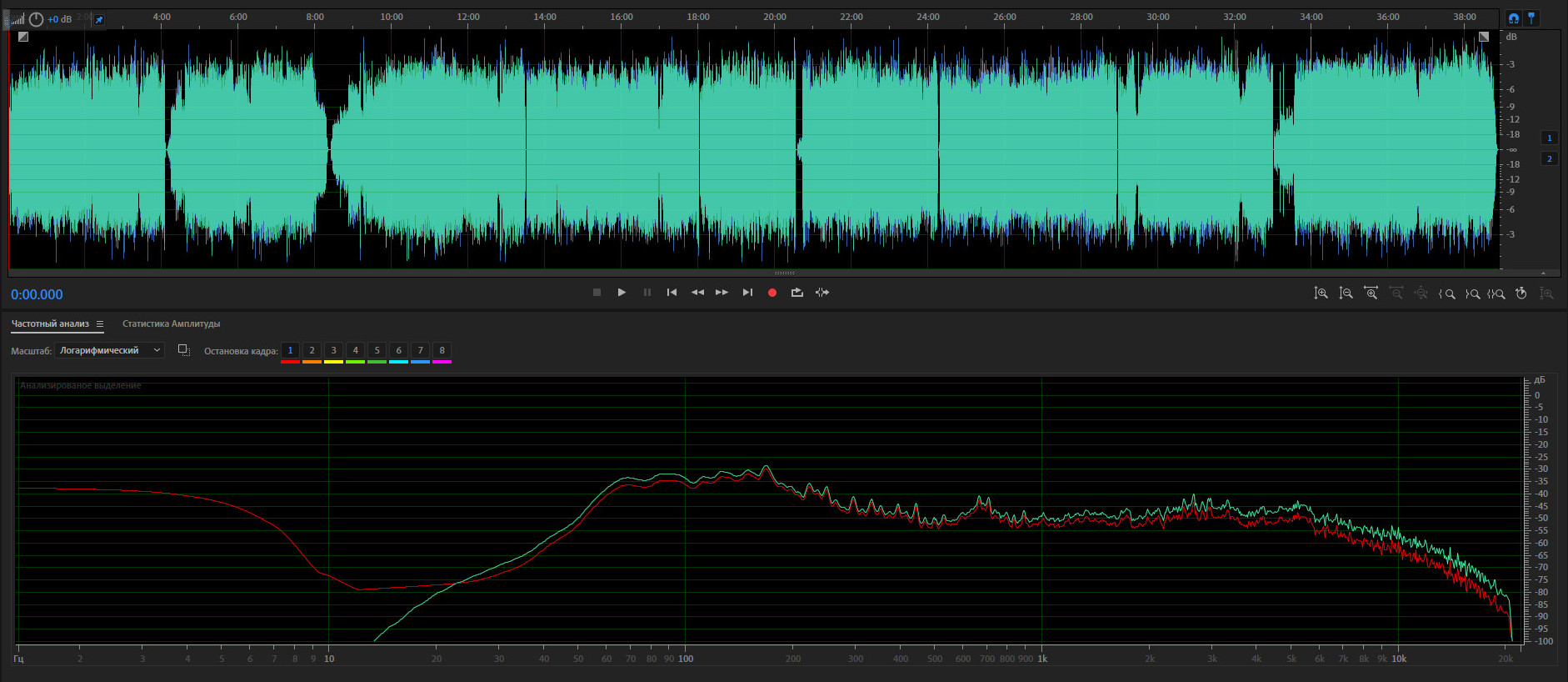Toggle channel 1 enable button
Viewport: 1568px width, 682px height.
pyautogui.click(x=1550, y=138)
